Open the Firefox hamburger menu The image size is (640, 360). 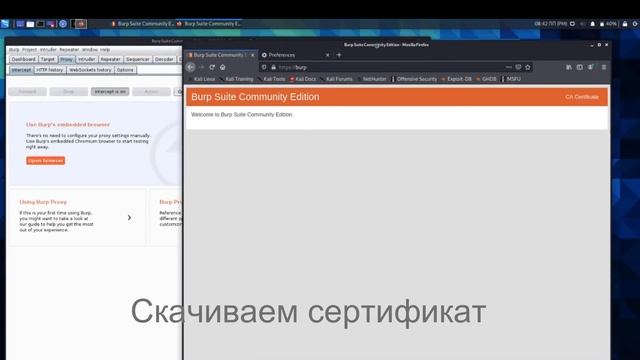604,67
